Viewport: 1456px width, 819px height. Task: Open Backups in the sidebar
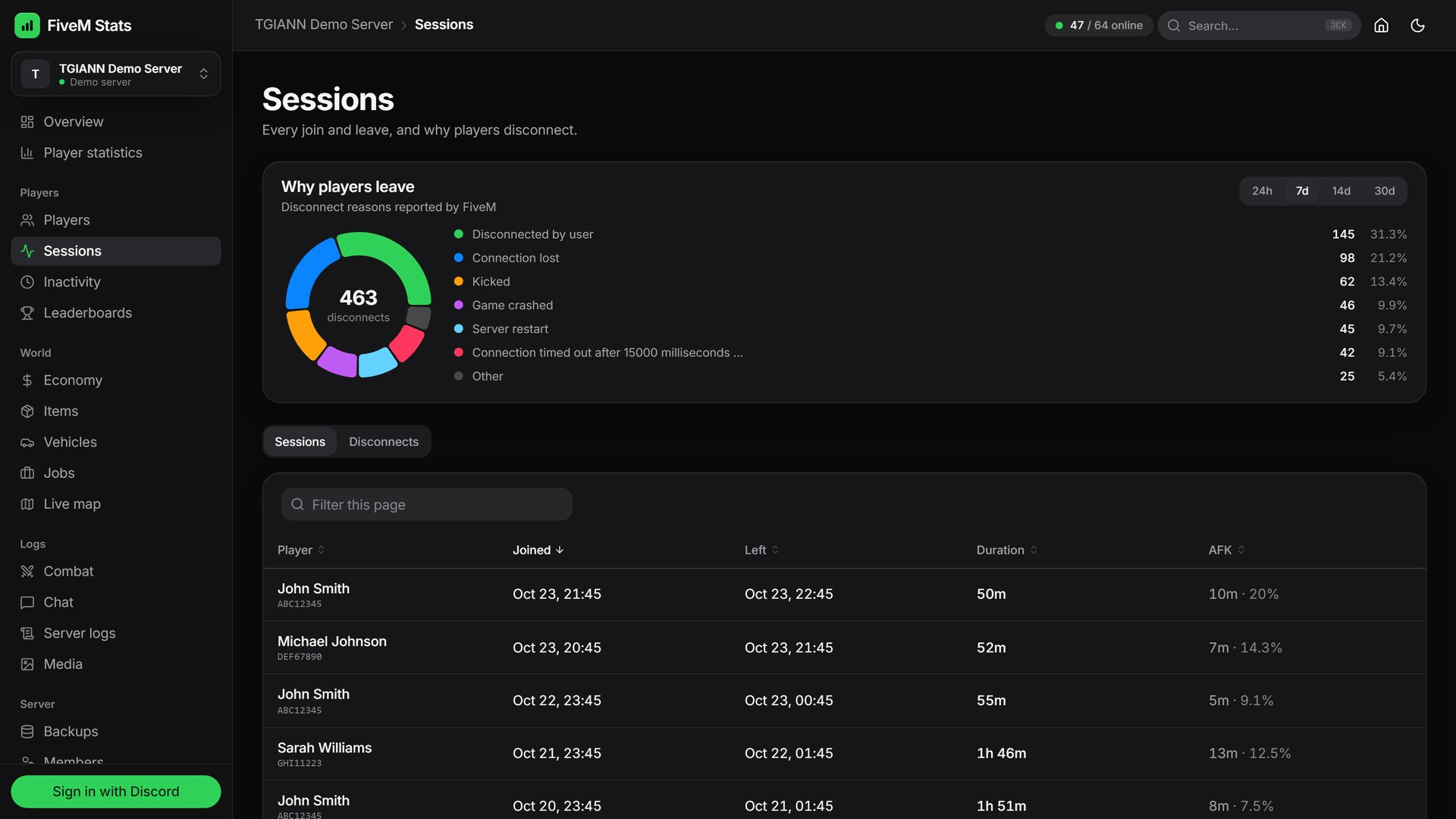[116, 732]
